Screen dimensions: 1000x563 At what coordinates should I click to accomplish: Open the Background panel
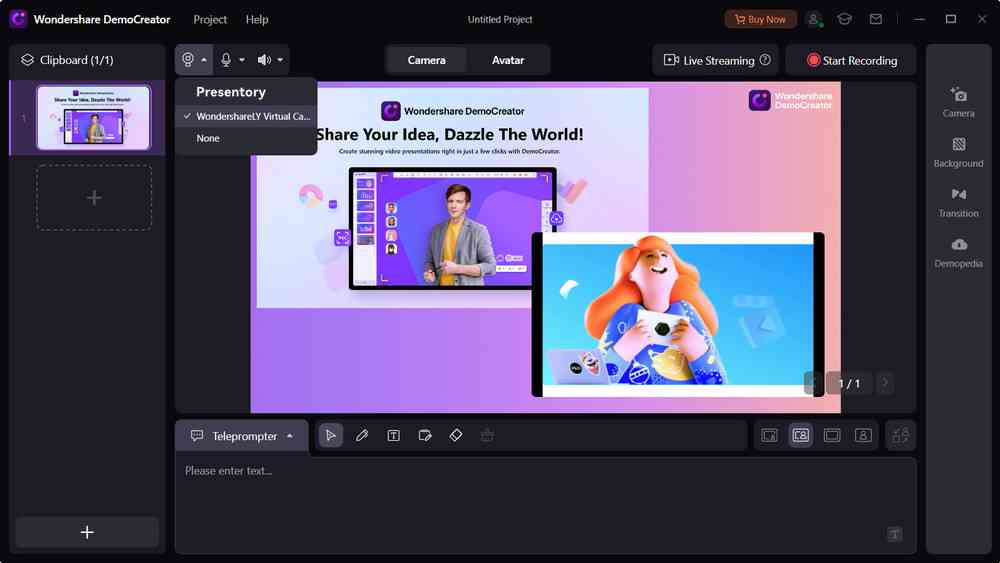(959, 152)
